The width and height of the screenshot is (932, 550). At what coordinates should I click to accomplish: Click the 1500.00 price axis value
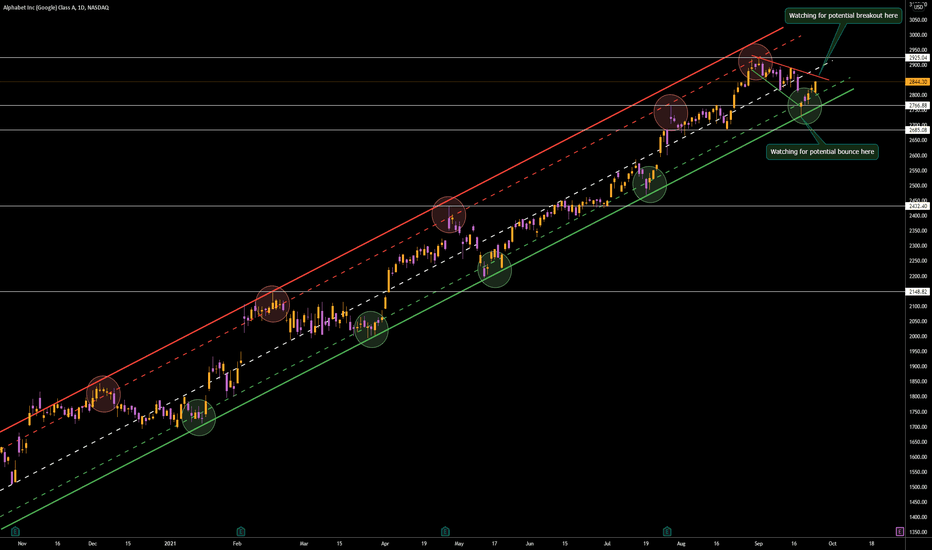(x=918, y=487)
